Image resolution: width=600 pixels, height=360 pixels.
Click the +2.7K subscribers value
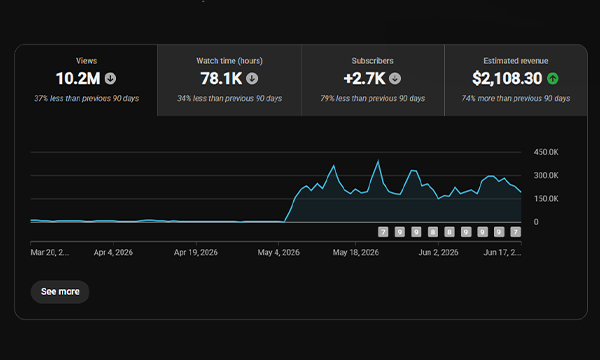[364, 78]
